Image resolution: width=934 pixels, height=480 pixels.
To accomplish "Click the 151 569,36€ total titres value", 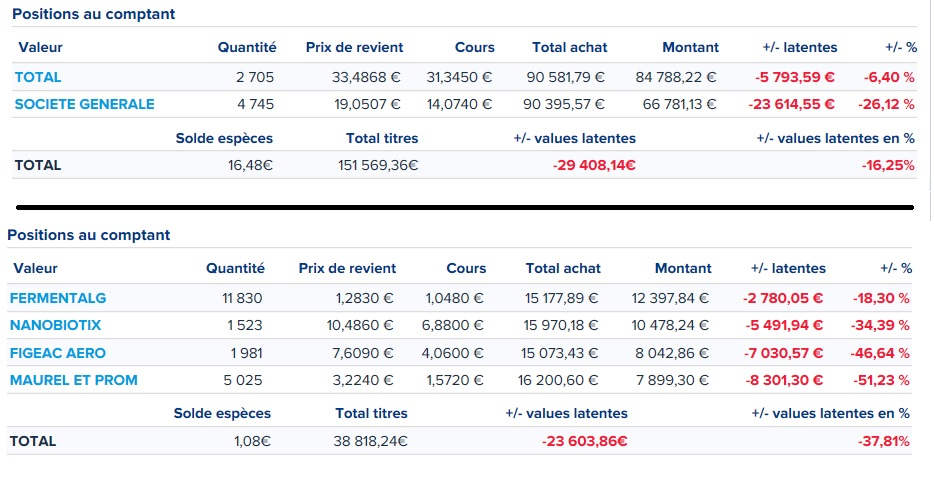I will point(378,165).
